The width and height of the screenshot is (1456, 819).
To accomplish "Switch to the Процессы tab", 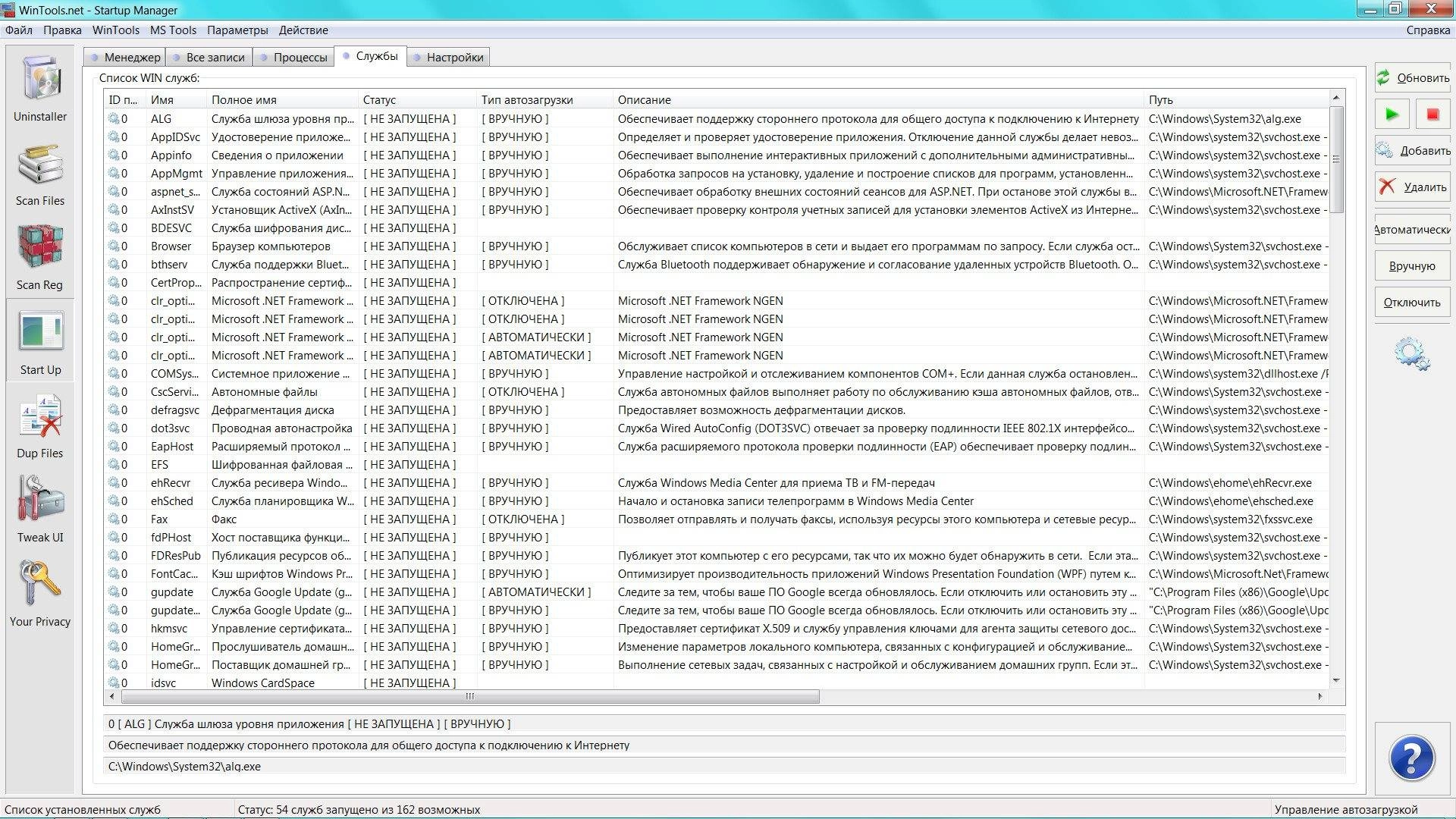I will tap(293, 57).
